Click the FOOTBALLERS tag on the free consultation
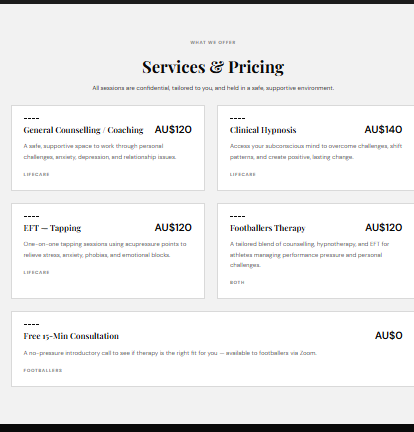The height and width of the screenshot is (432, 414). click(x=43, y=370)
